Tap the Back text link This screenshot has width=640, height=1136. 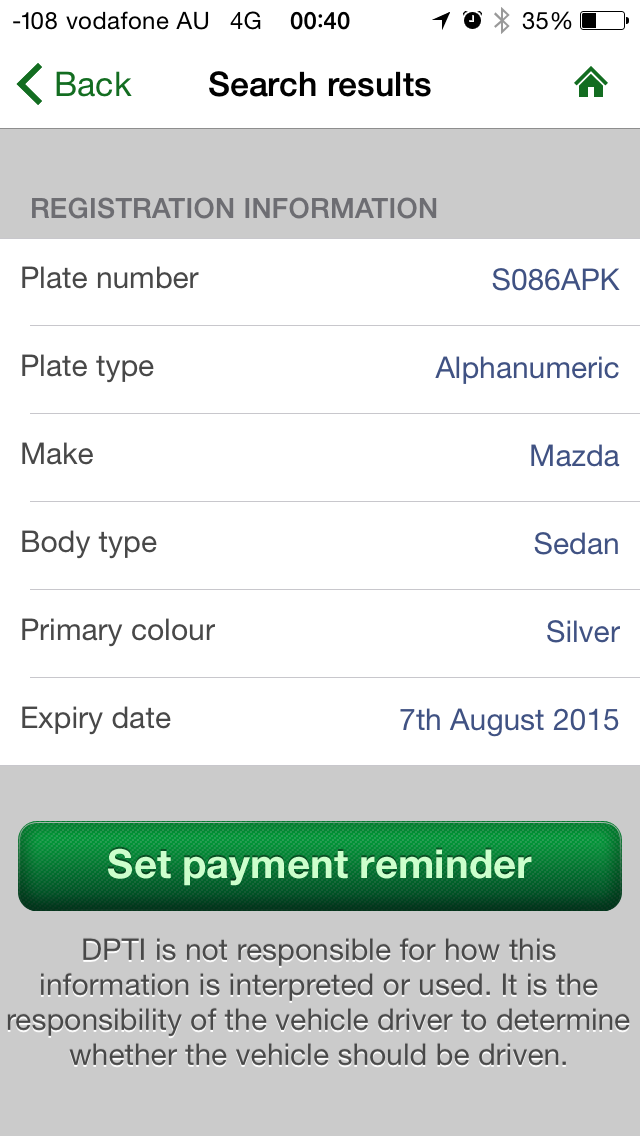click(x=93, y=85)
